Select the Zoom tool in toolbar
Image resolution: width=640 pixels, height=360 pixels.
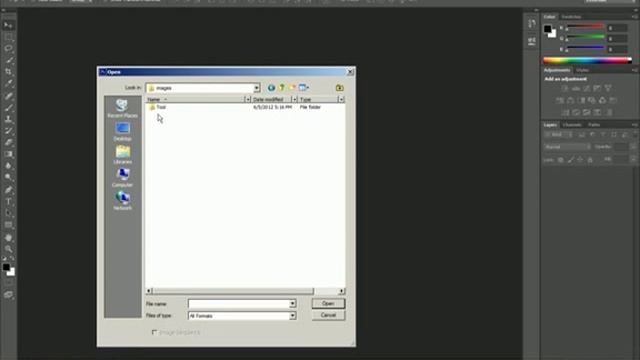(x=8, y=249)
